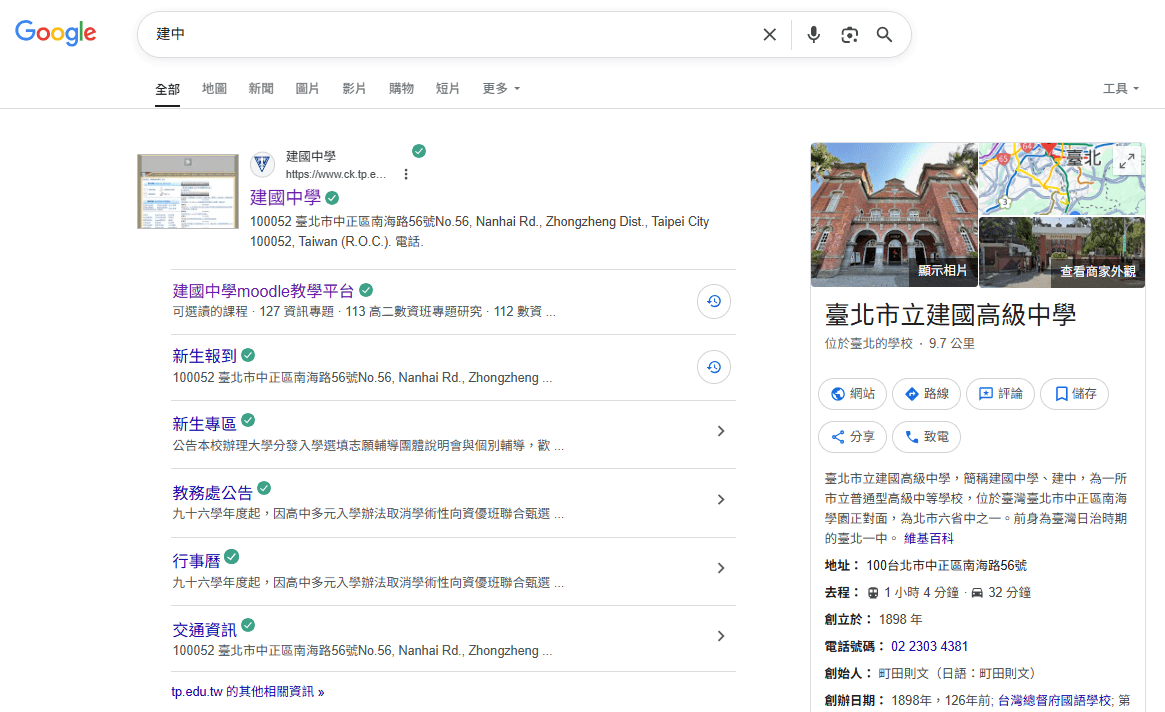1165x712 pixels.
Task: Click the green badge beside 教務處公告
Action: click(265, 488)
